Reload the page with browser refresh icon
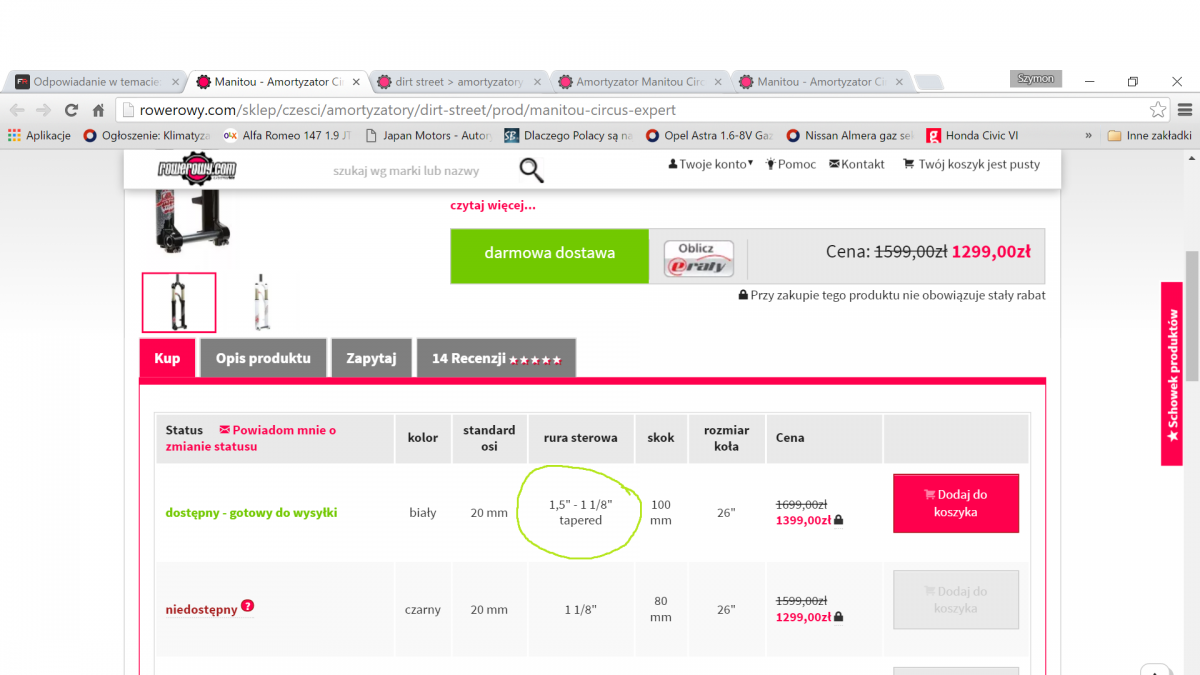Image resolution: width=1200 pixels, height=675 pixels. 71,110
